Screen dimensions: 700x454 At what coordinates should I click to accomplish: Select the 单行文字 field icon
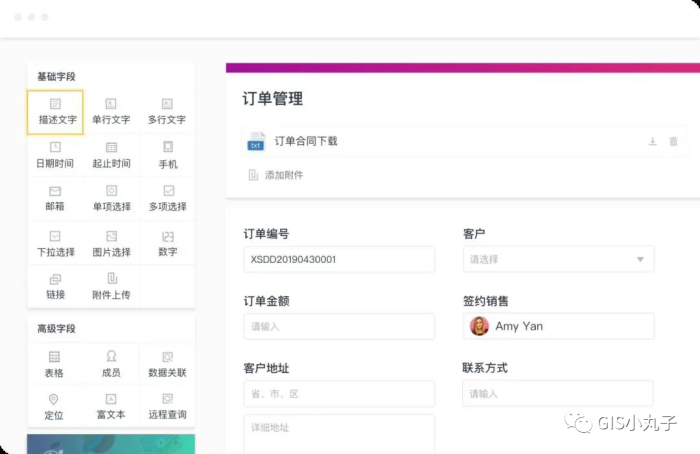click(x=111, y=104)
